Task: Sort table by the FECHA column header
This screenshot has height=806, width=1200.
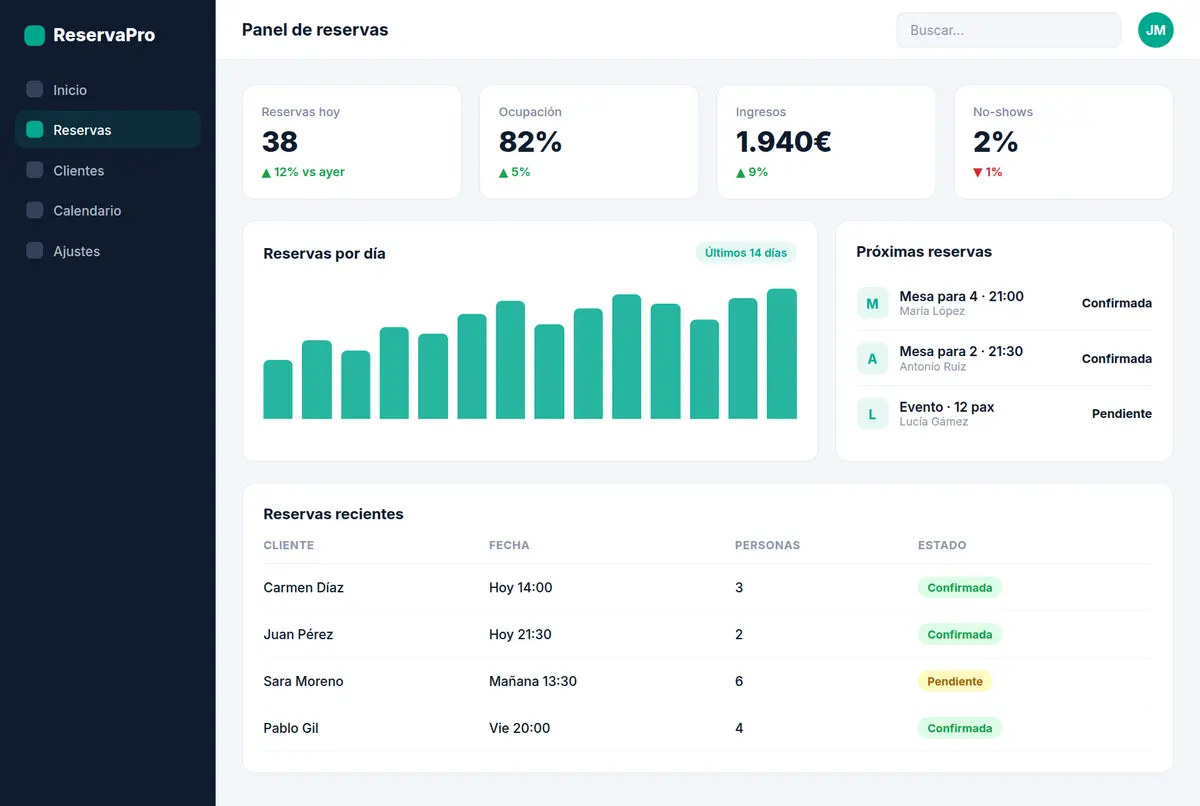Action: (x=509, y=545)
